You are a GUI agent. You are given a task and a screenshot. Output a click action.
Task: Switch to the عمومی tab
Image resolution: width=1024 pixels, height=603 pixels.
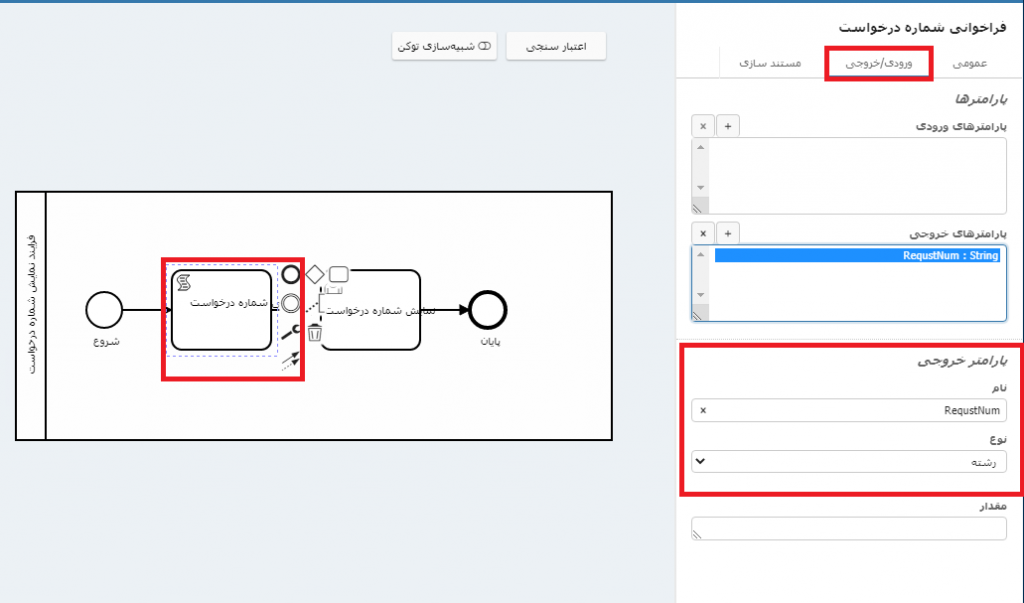coord(969,62)
